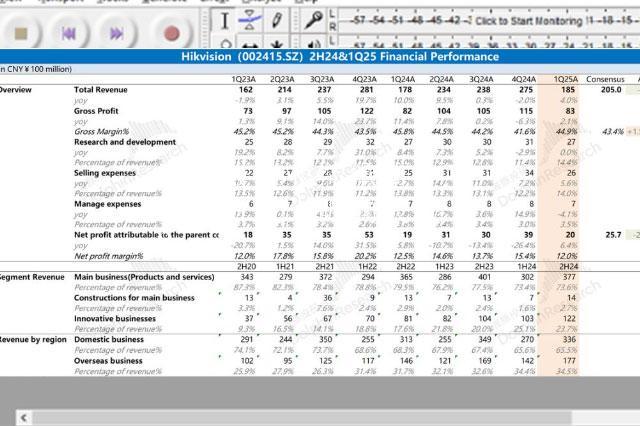
Task: Click 'Constructions for main business' label
Action: click(x=134, y=298)
